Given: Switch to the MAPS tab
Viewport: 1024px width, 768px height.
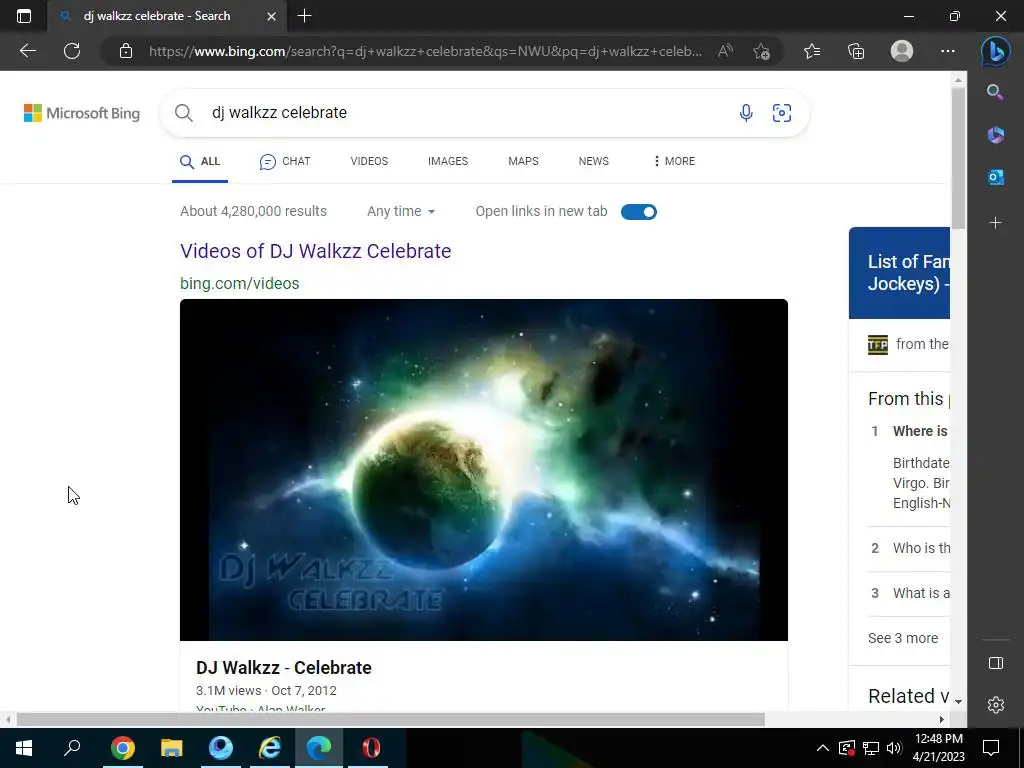Looking at the screenshot, I should (x=523, y=161).
